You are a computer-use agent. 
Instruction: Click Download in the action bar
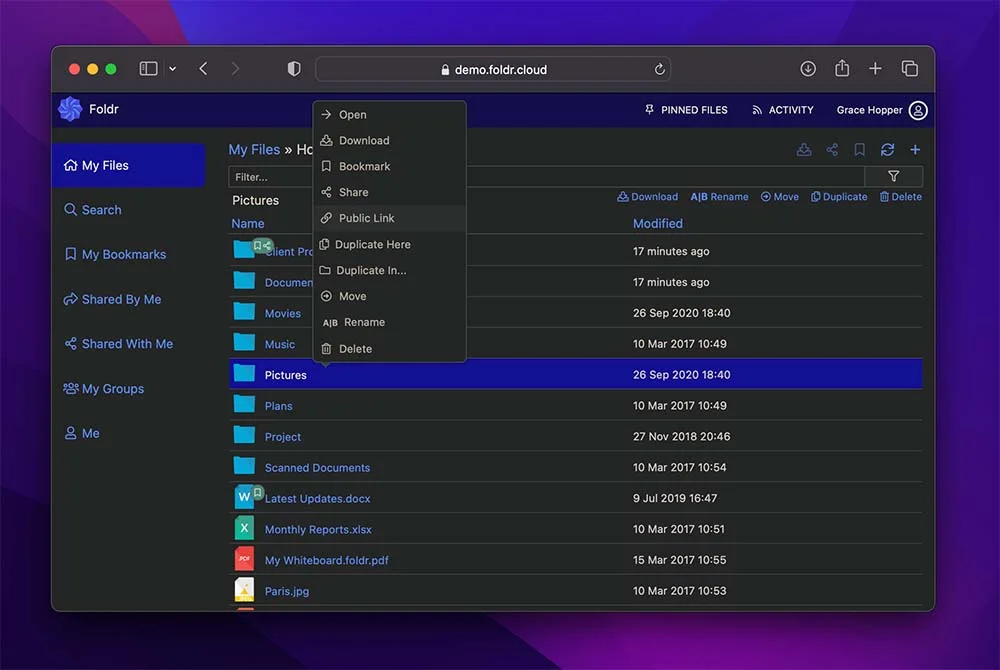(647, 197)
